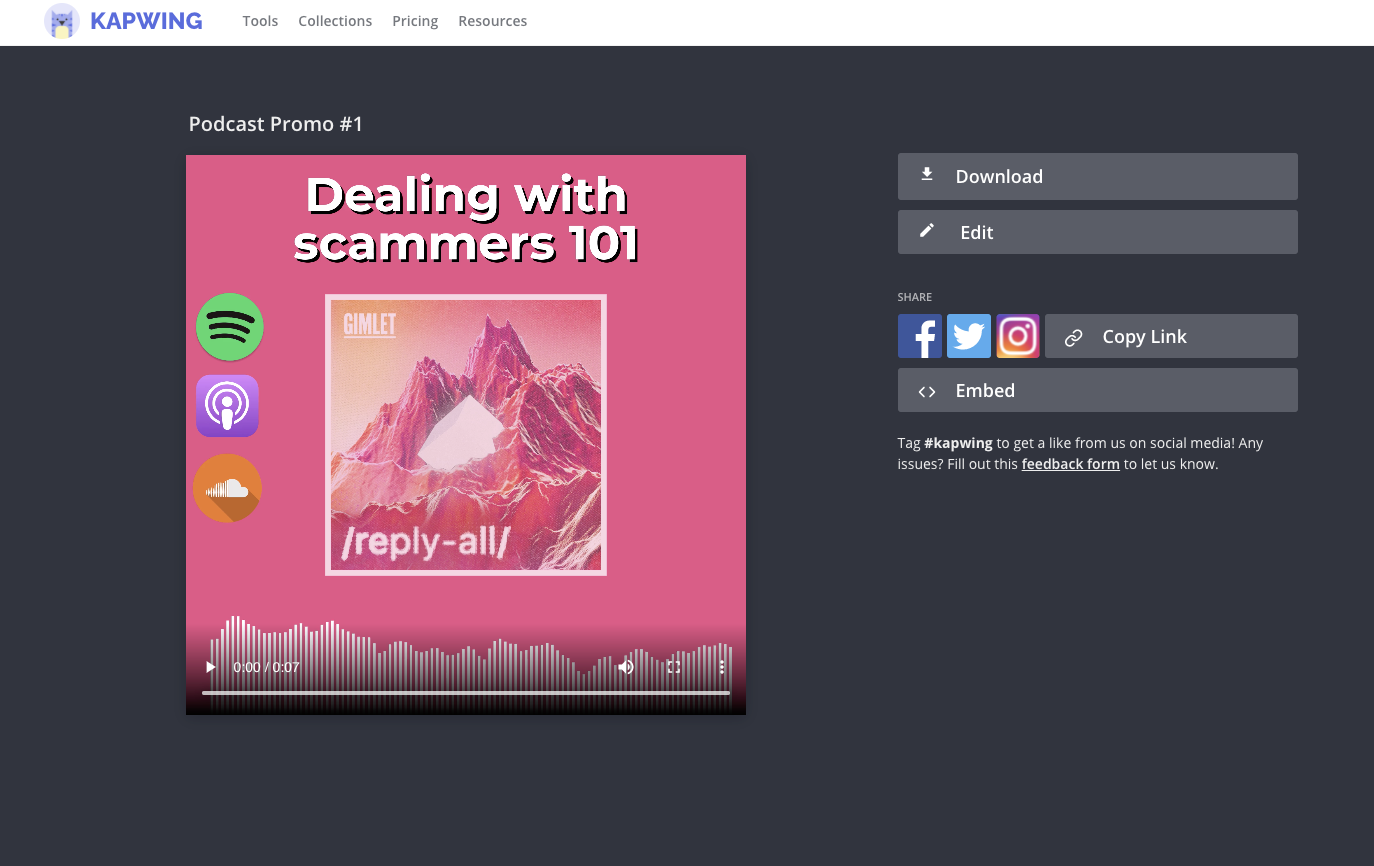Open video more options (three dots)
Viewport: 1374px width, 866px height.
tap(721, 667)
